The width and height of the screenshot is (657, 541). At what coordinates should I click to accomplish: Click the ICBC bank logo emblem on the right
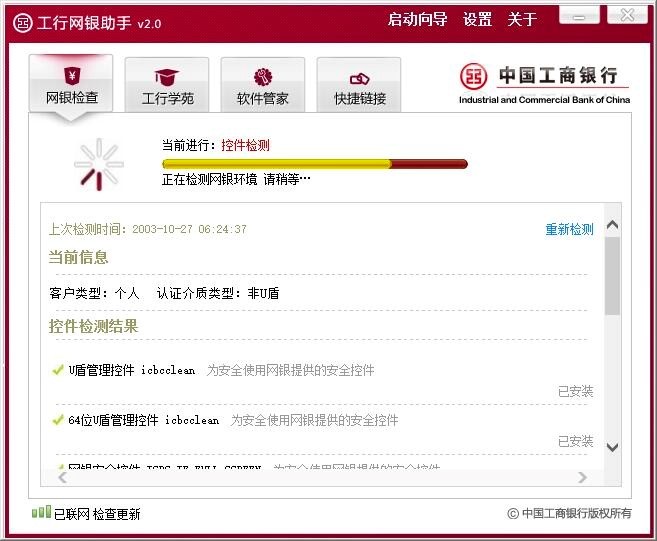[x=473, y=76]
